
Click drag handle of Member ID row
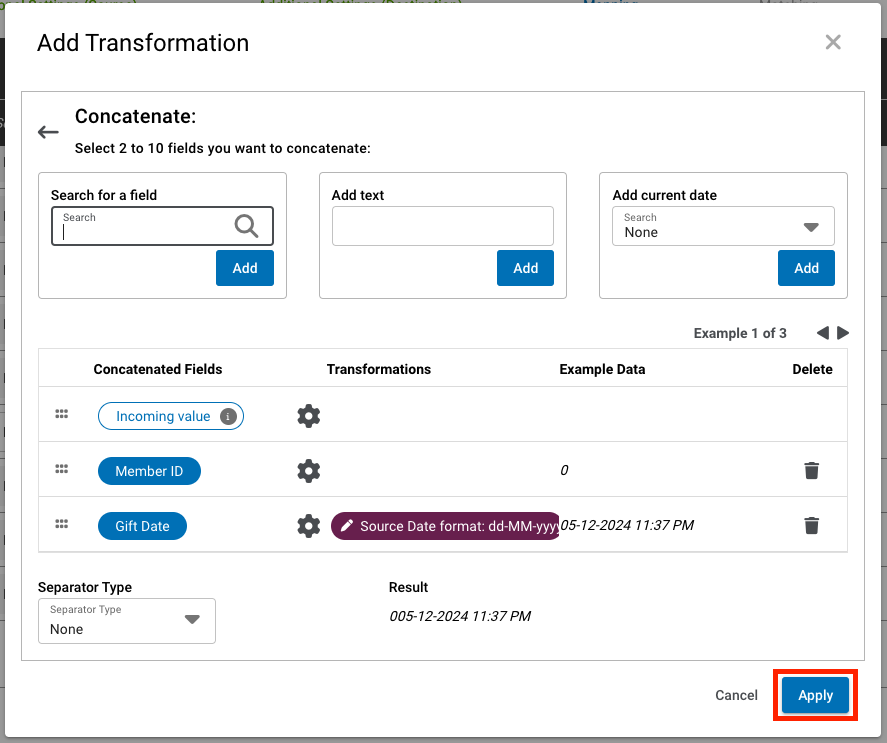tap(62, 469)
